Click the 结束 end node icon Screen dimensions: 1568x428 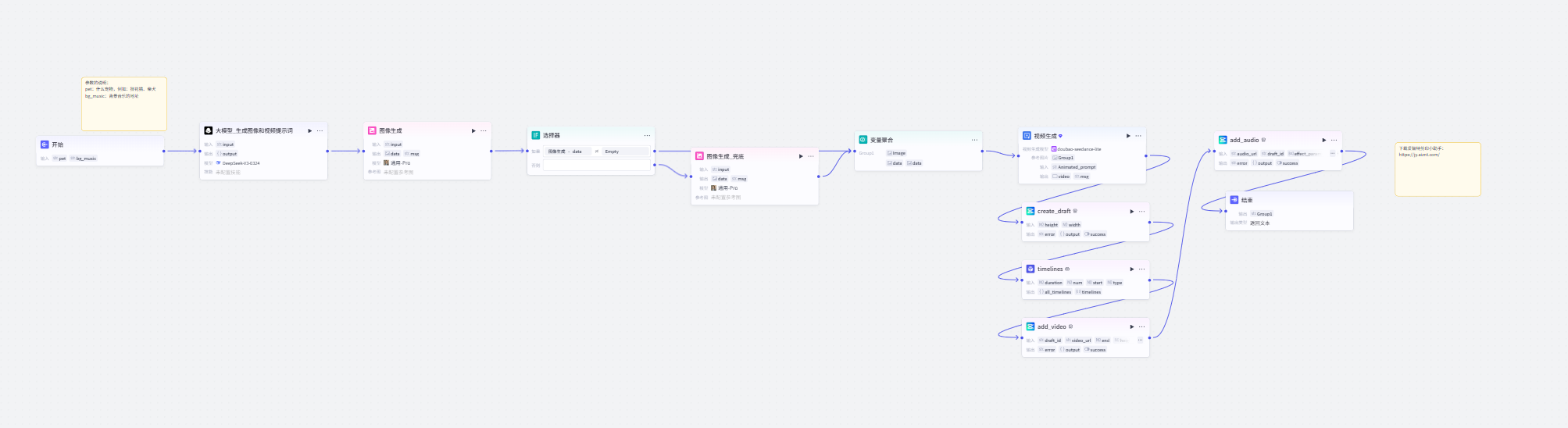1234,200
